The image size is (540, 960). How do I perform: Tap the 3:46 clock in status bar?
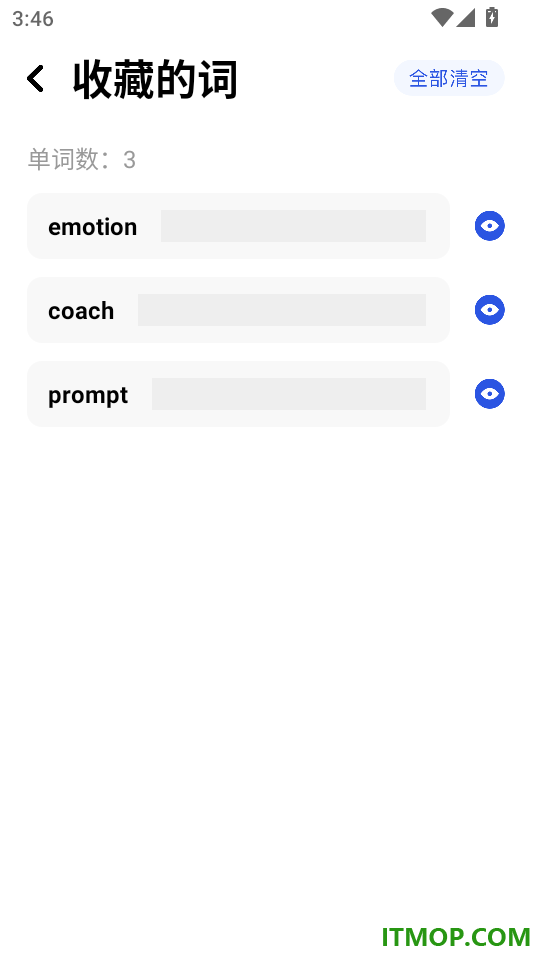[x=32, y=18]
